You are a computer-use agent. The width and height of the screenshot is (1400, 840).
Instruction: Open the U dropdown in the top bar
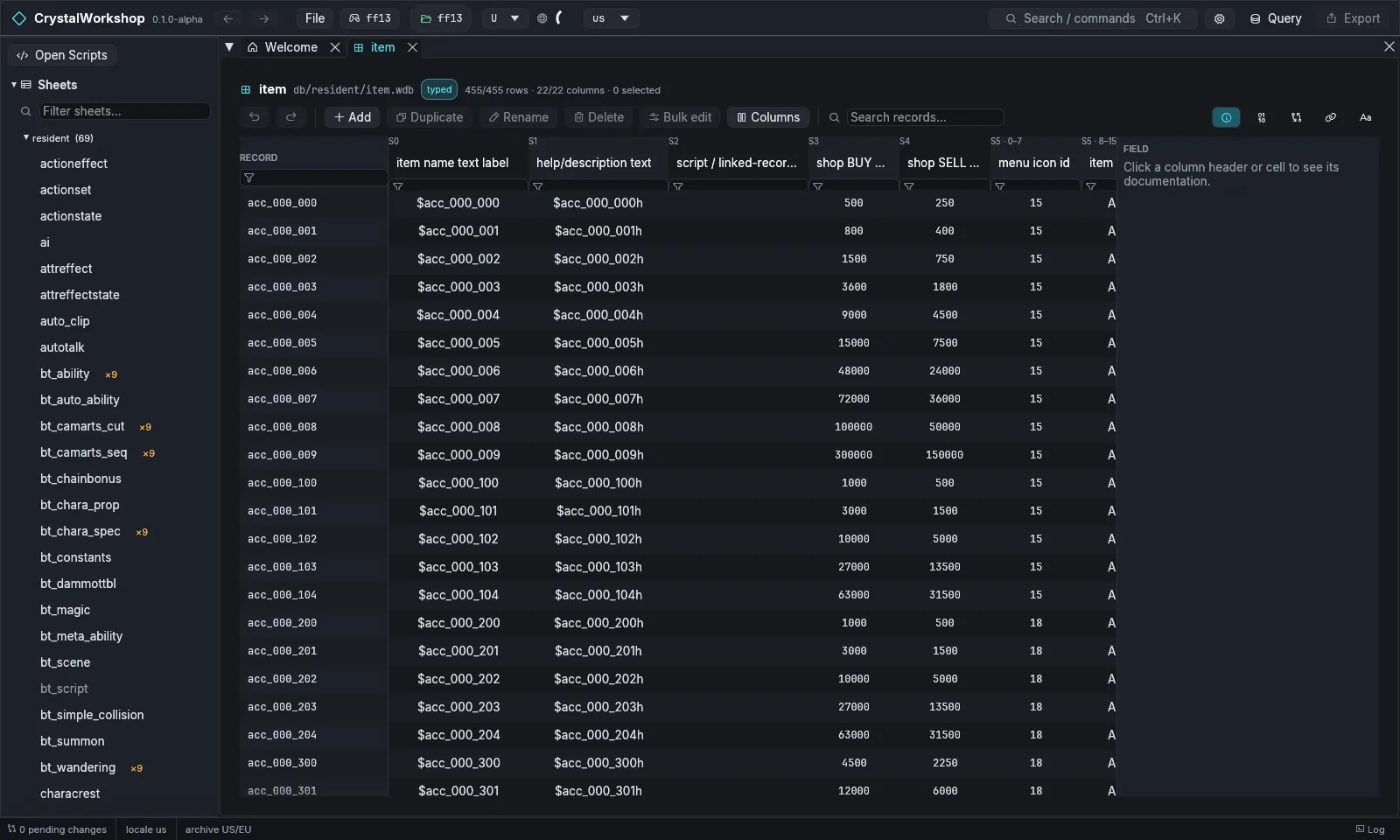pyautogui.click(x=505, y=18)
